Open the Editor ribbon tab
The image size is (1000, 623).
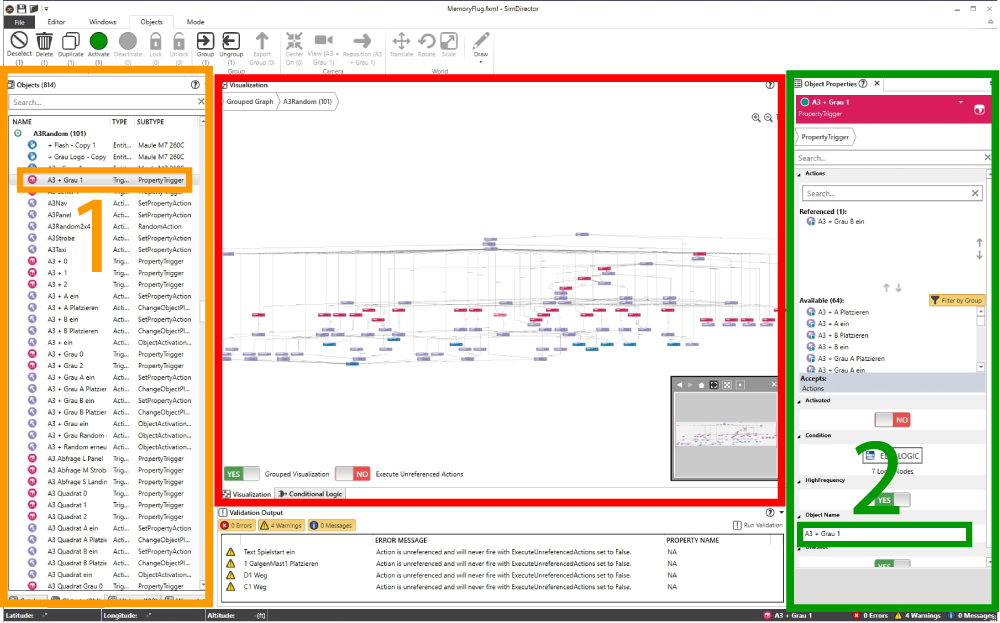pyautogui.click(x=57, y=21)
